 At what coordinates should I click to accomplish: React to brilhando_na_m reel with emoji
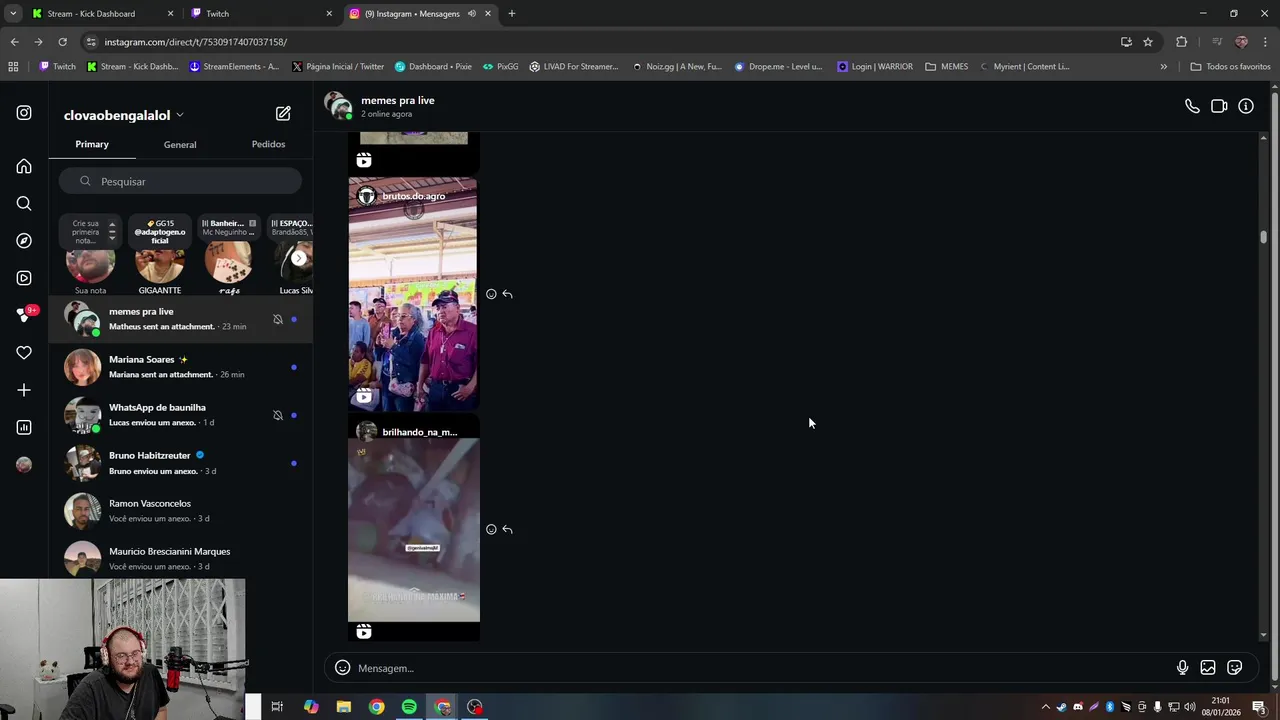pos(491,529)
